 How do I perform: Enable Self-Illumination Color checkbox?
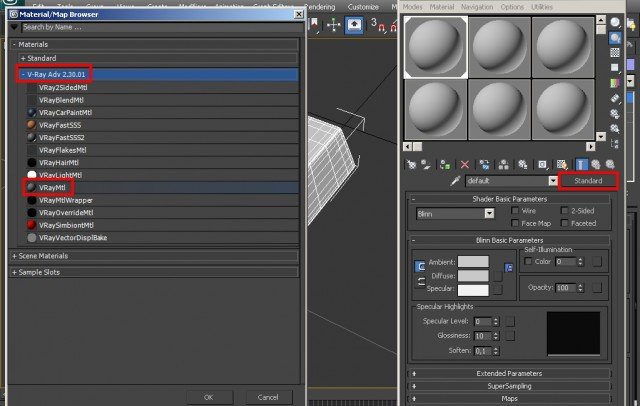tap(528, 261)
